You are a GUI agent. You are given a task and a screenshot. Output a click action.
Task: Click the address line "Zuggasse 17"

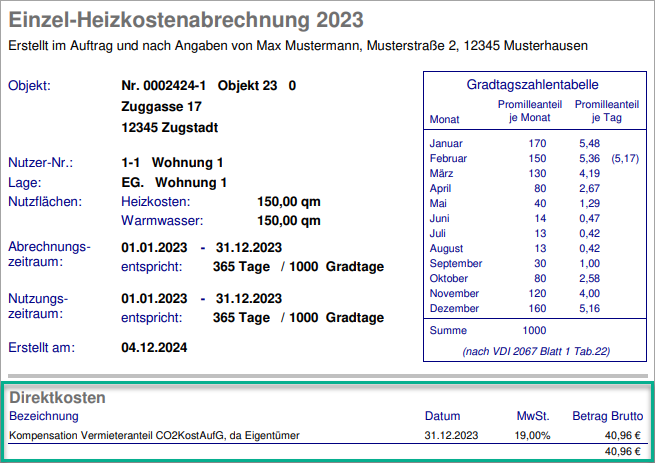tap(161, 107)
